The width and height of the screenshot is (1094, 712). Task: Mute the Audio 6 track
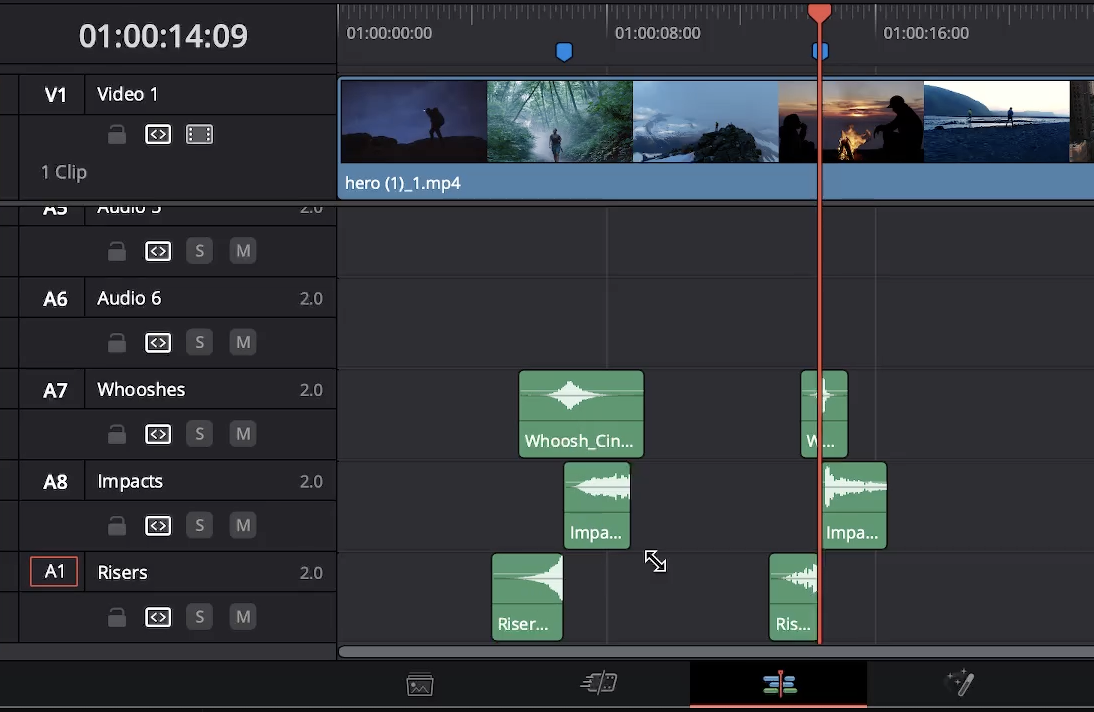click(243, 342)
